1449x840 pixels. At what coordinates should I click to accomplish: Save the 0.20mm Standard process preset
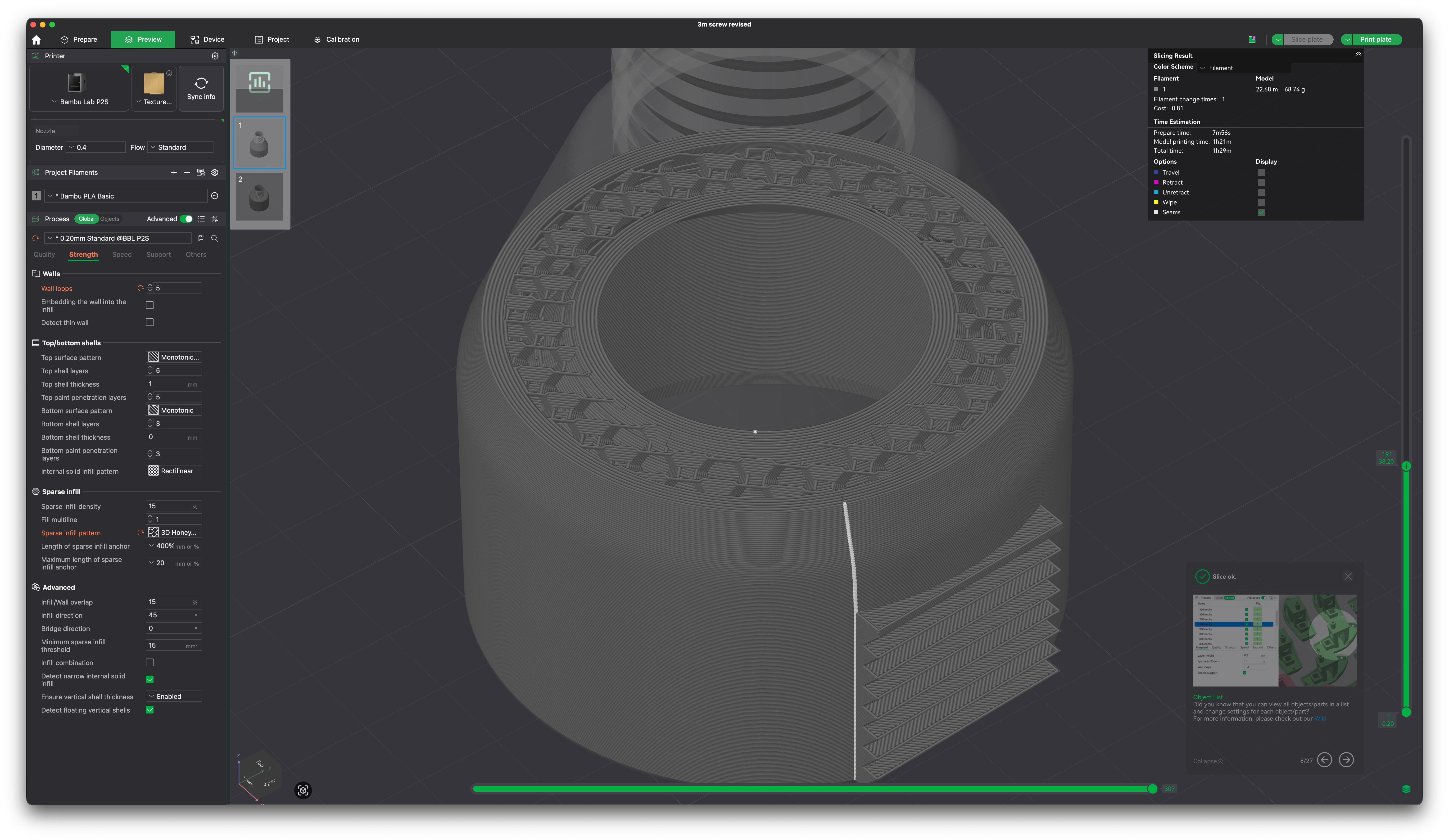tap(201, 238)
